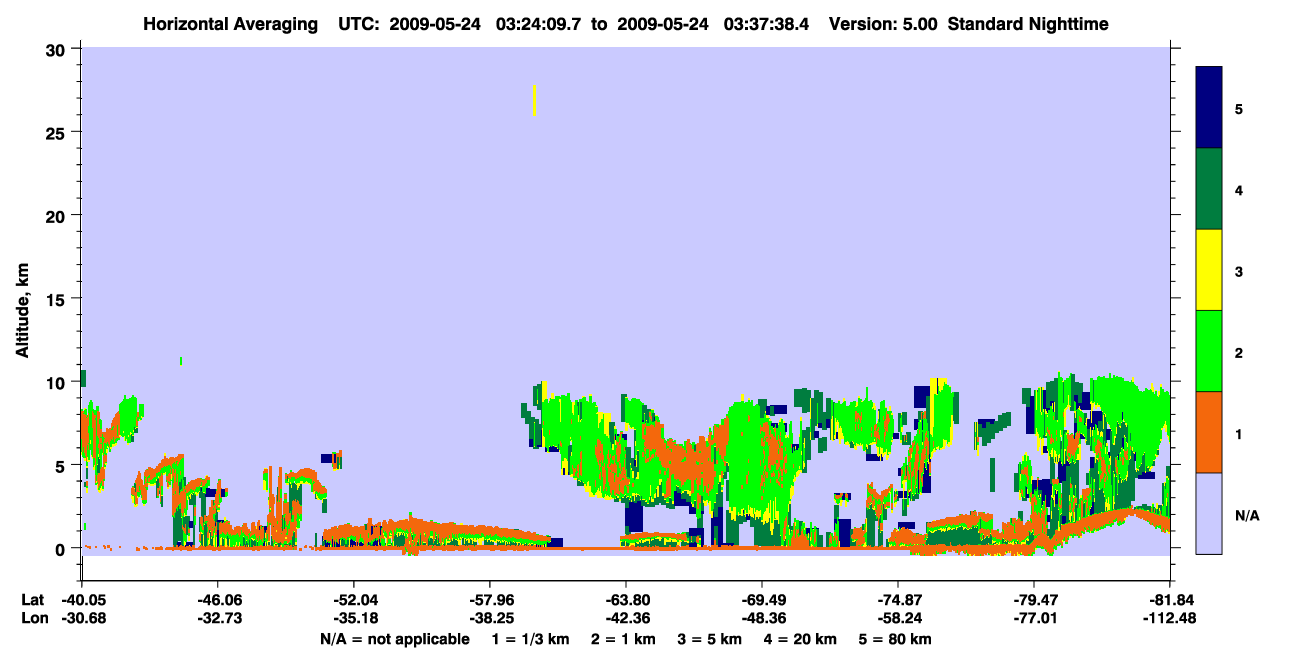This screenshot has width=1300, height=667.
Task: Click latitude value -81.84
Action: coord(1170,600)
